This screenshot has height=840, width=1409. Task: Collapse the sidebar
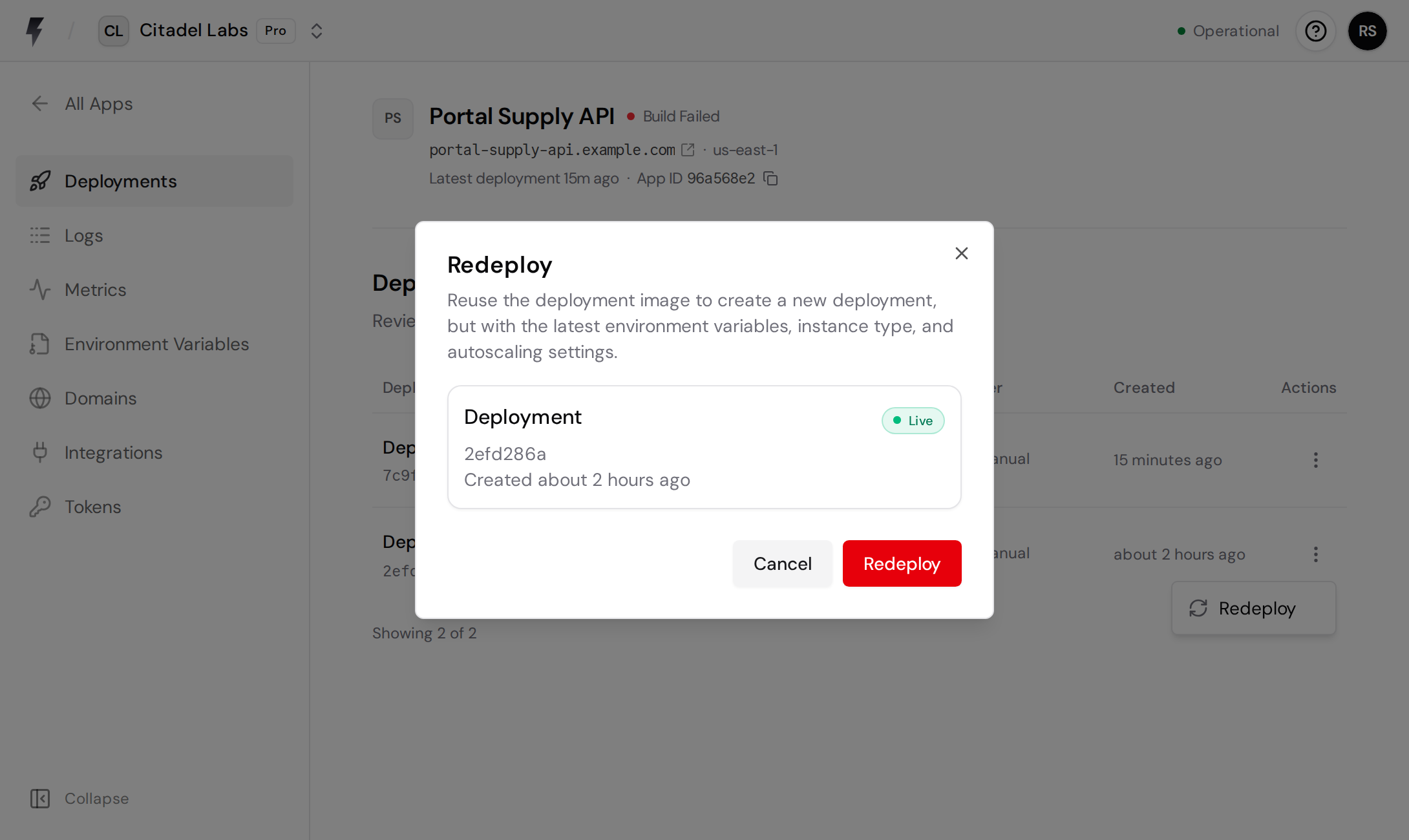coord(79,799)
